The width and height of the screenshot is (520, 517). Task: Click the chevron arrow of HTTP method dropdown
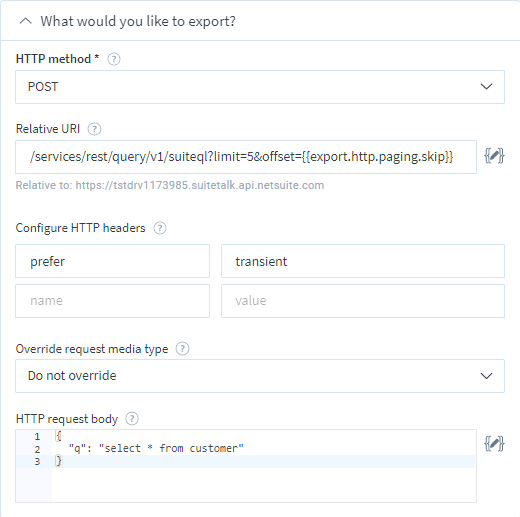coord(486,87)
